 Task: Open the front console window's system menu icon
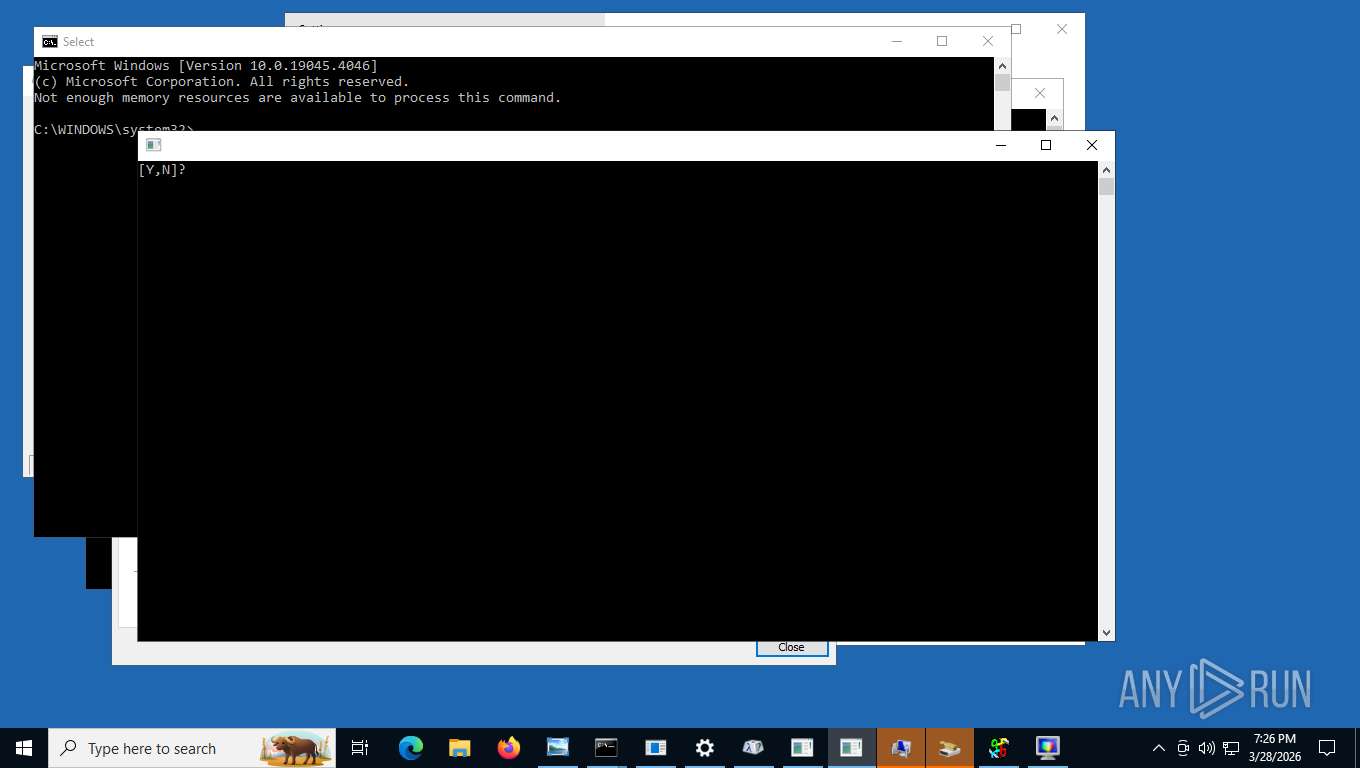(x=154, y=145)
